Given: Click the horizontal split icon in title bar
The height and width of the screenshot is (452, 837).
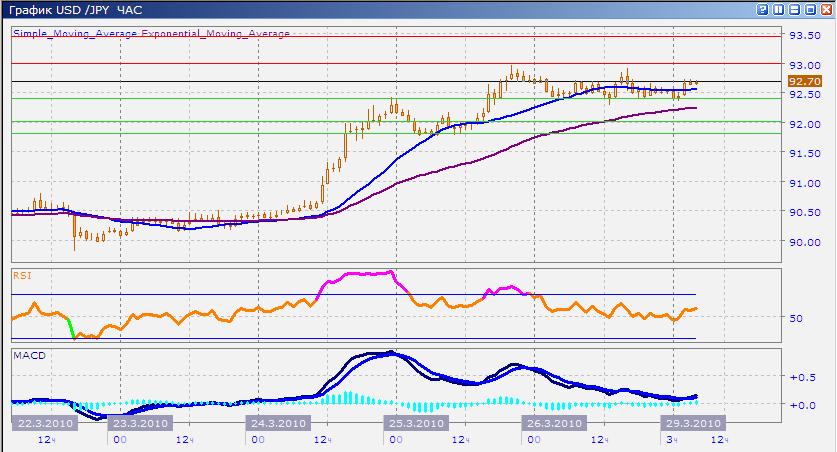Looking at the screenshot, I should click(796, 9).
